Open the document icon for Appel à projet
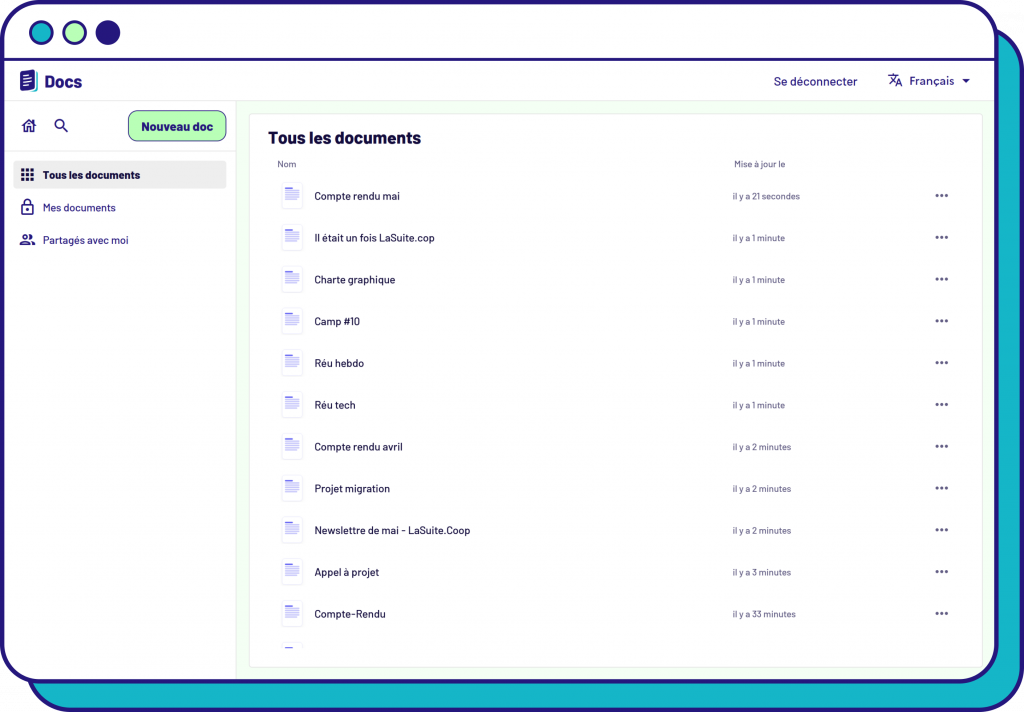The height and width of the screenshot is (712, 1024). tap(292, 572)
